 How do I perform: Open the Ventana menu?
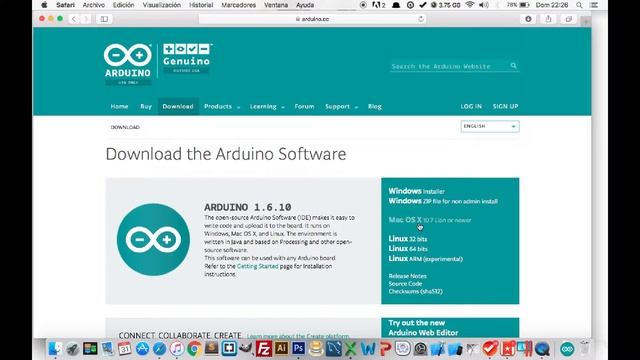[x=276, y=5]
